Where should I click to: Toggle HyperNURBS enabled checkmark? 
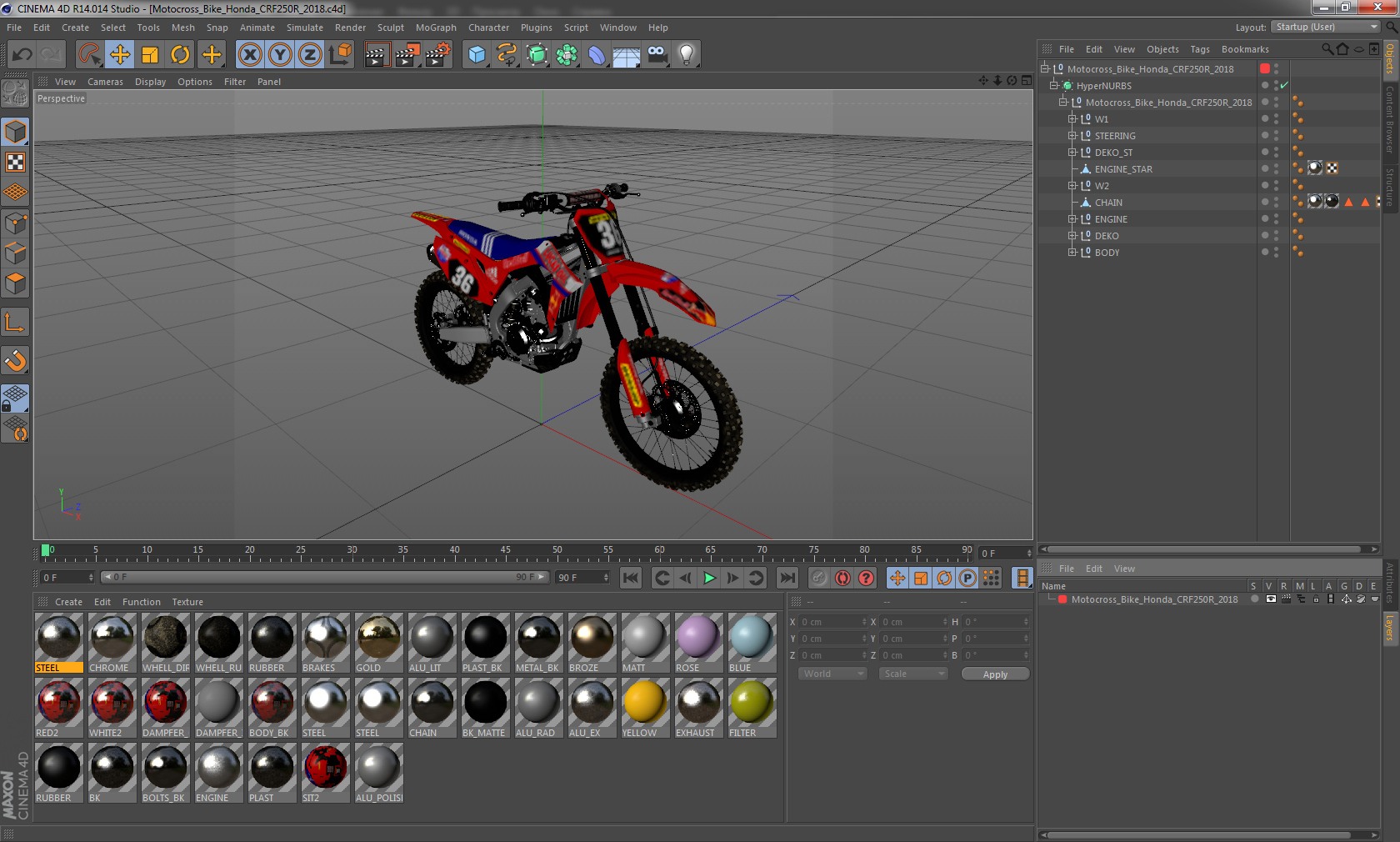(1284, 86)
